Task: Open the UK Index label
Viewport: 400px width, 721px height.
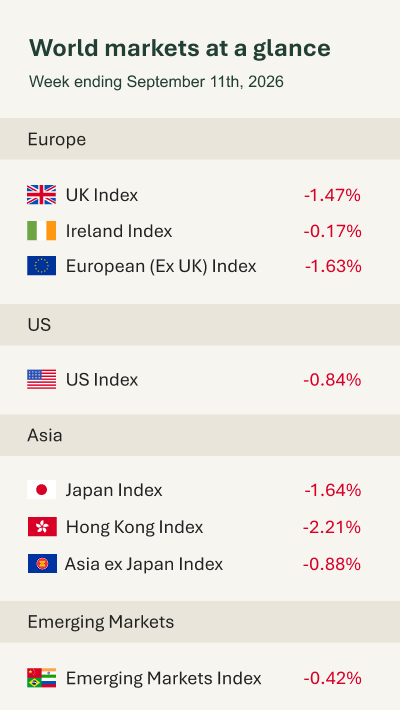Action: point(102,195)
